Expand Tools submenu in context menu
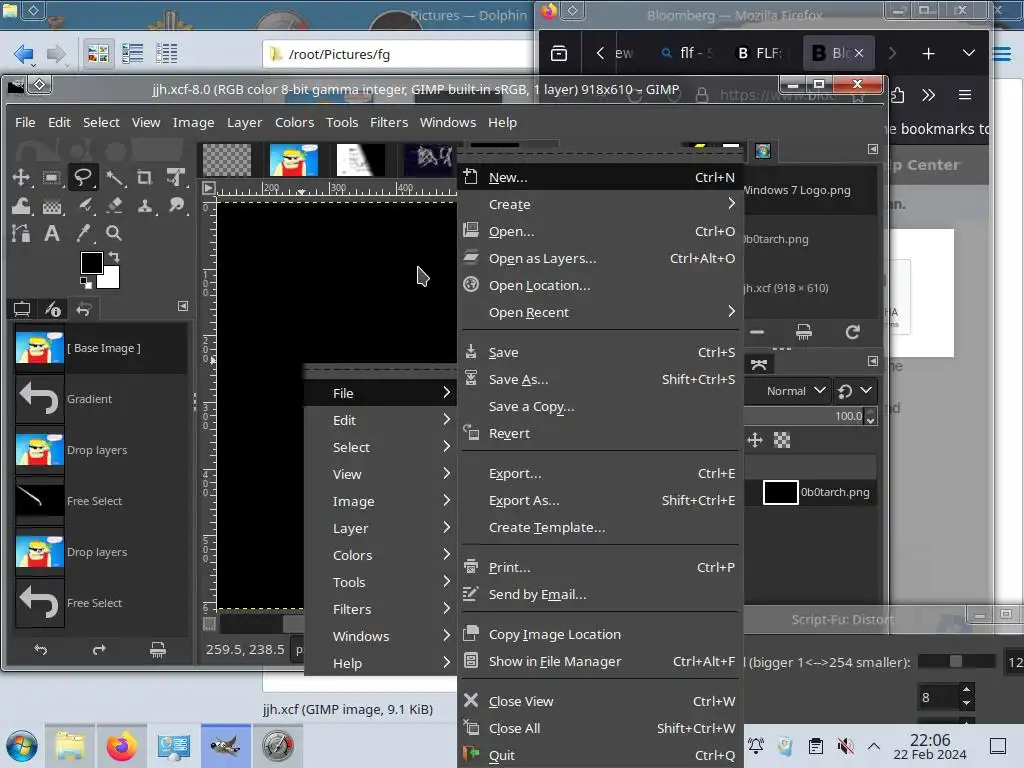The height and width of the screenshot is (768, 1024). coord(381,582)
